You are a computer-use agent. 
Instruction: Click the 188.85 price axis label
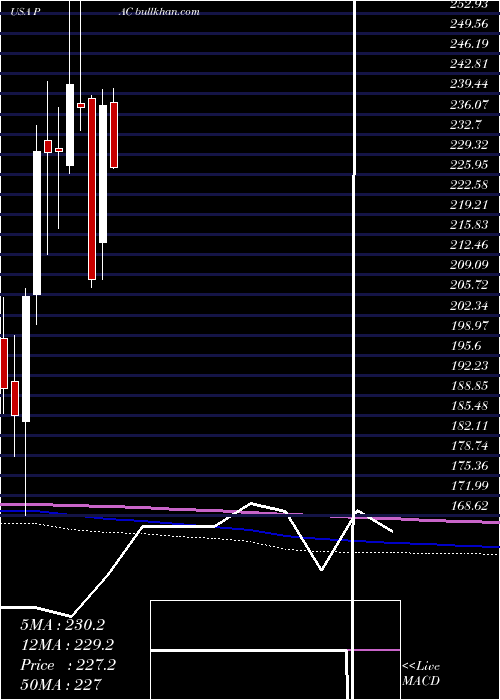(x=469, y=386)
